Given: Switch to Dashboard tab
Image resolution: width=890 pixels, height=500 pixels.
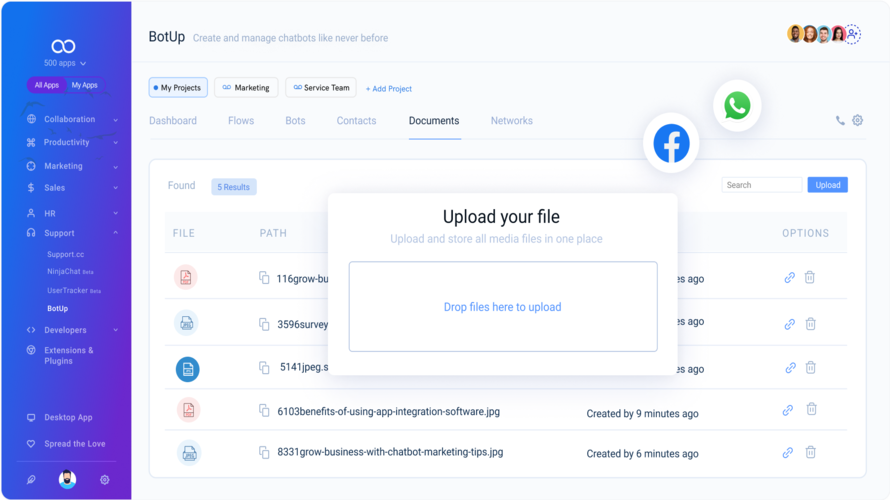Looking at the screenshot, I should (173, 121).
